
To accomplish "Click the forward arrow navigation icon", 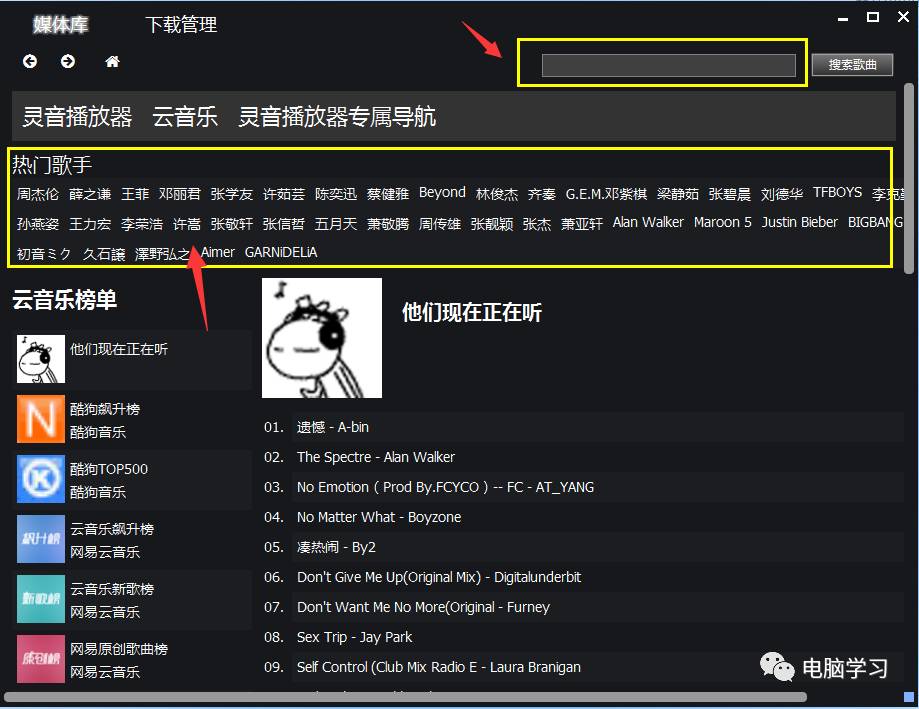I will click(68, 61).
